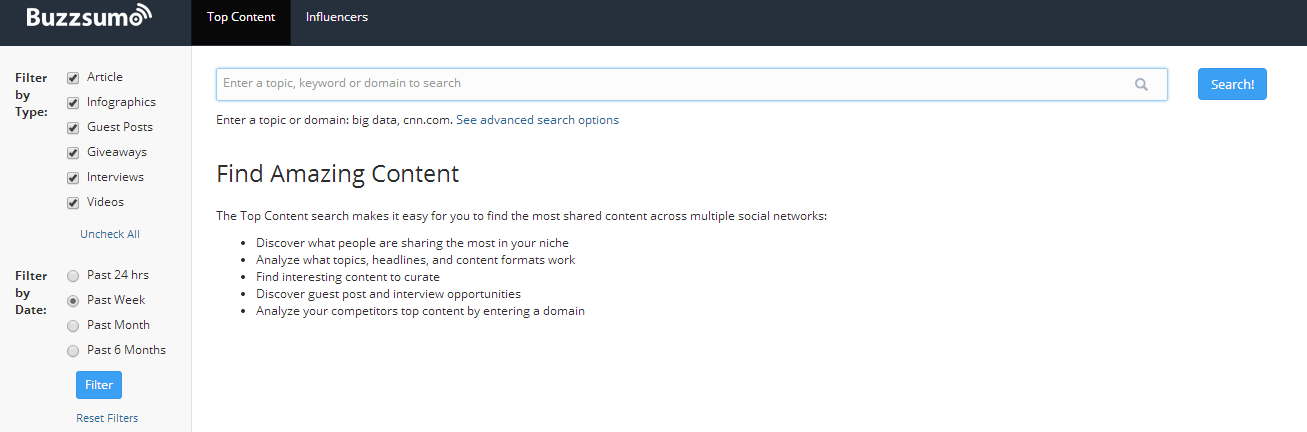
Task: Uncheck the Videos checkbox
Action: (73, 203)
